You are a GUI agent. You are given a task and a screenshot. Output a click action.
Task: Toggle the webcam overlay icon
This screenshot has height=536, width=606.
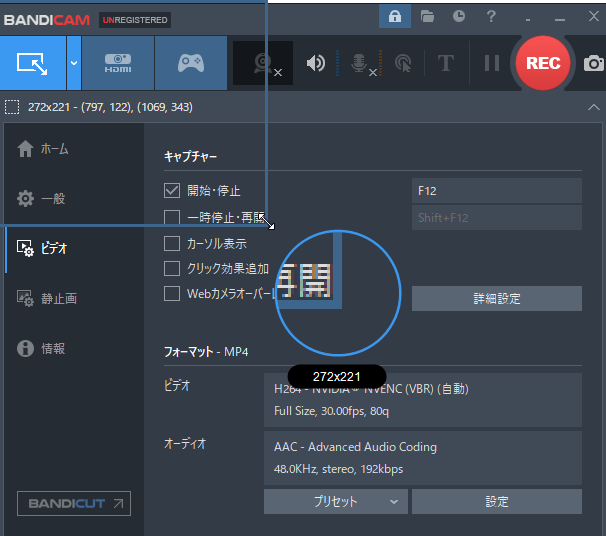[263, 63]
